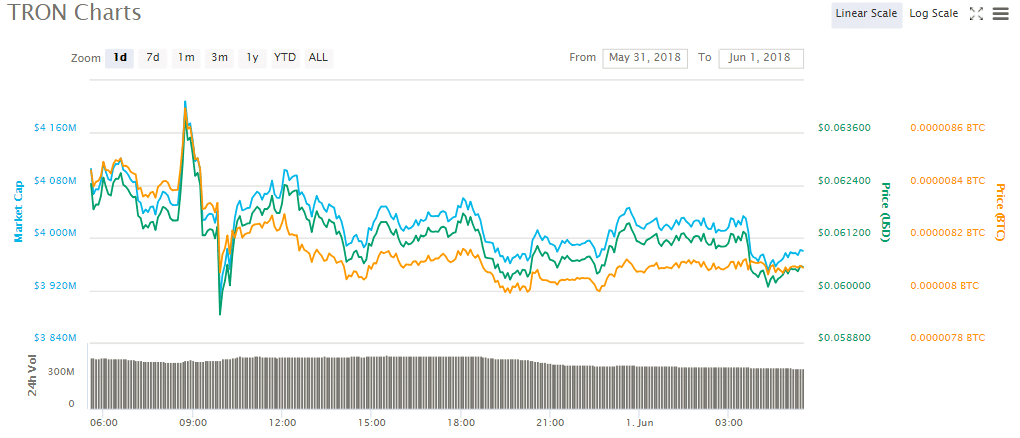
Task: Click the 1. Jun time axis label
Action: click(x=639, y=422)
